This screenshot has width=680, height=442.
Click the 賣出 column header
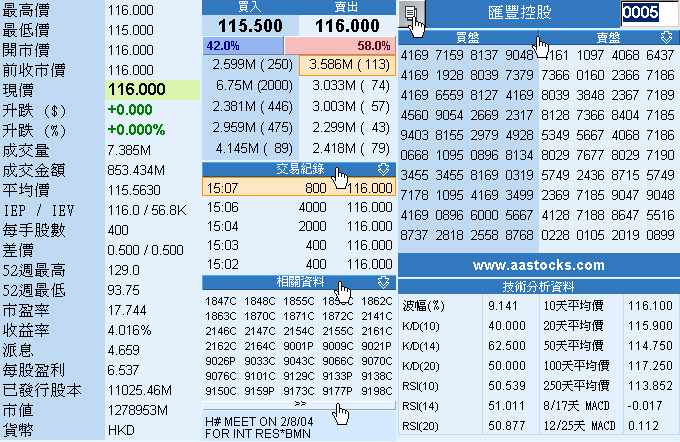coord(346,7)
